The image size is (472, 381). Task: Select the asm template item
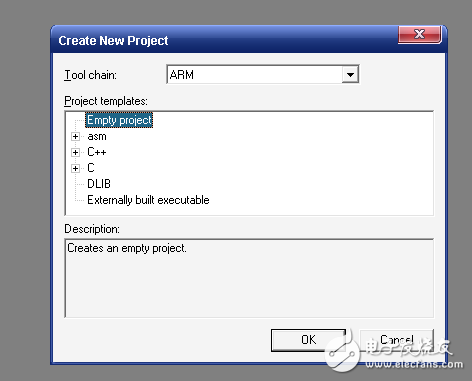[x=97, y=136]
